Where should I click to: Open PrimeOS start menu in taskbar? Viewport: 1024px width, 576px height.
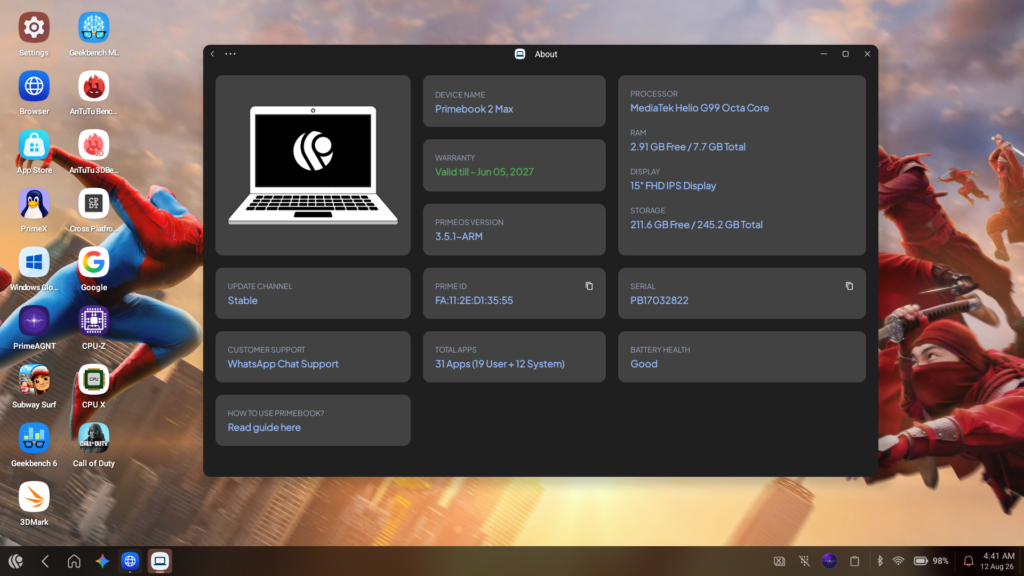click(16, 561)
